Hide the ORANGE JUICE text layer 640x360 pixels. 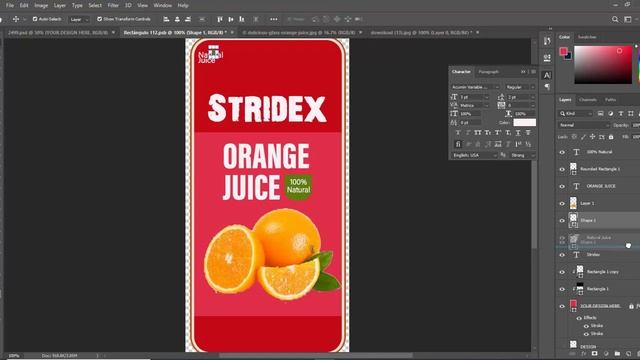[562, 186]
